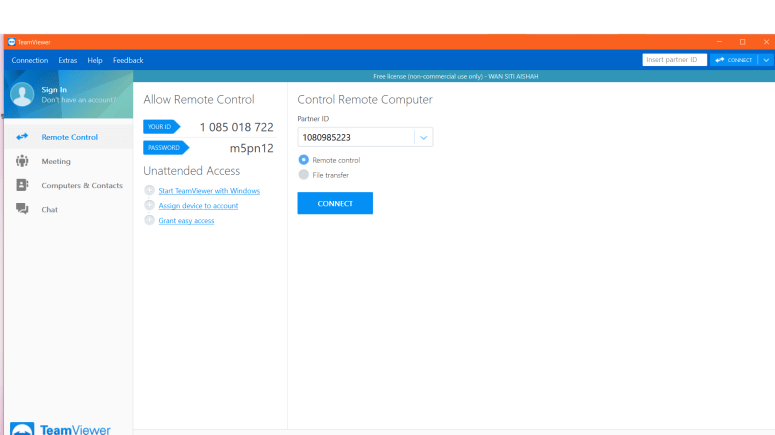This screenshot has height=435, width=775.
Task: Click the Control Remote Computer heading
Action: pyautogui.click(x=365, y=99)
